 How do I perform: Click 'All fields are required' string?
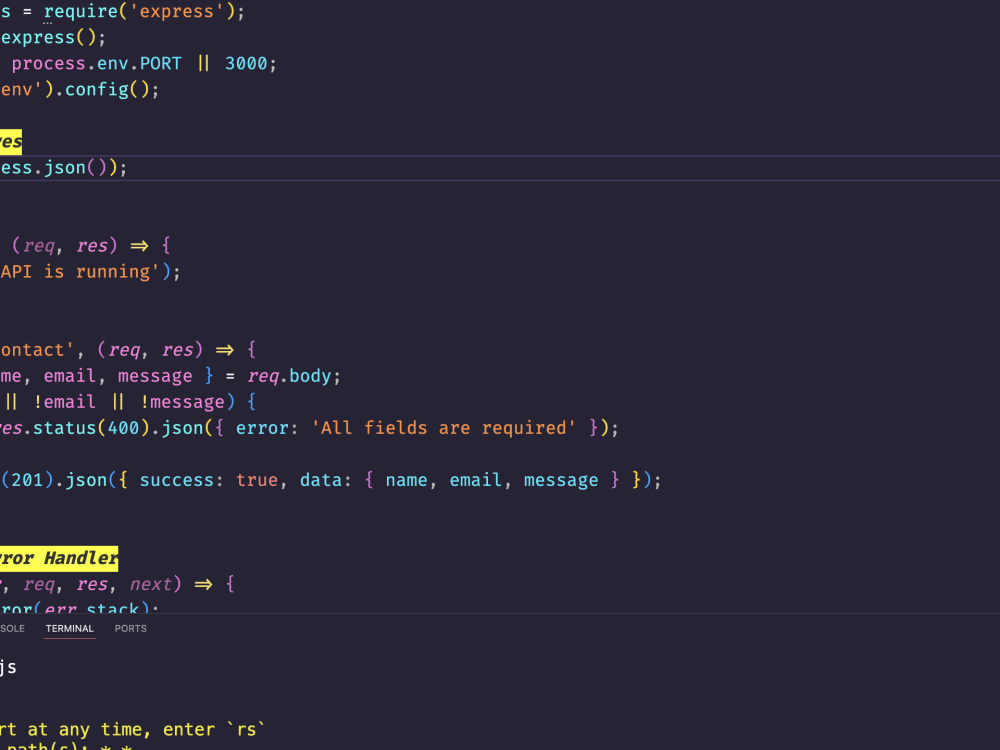coord(443,427)
